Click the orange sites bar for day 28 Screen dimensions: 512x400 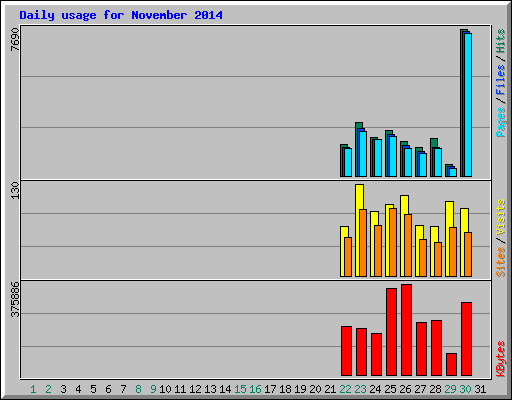pyautogui.click(x=438, y=259)
